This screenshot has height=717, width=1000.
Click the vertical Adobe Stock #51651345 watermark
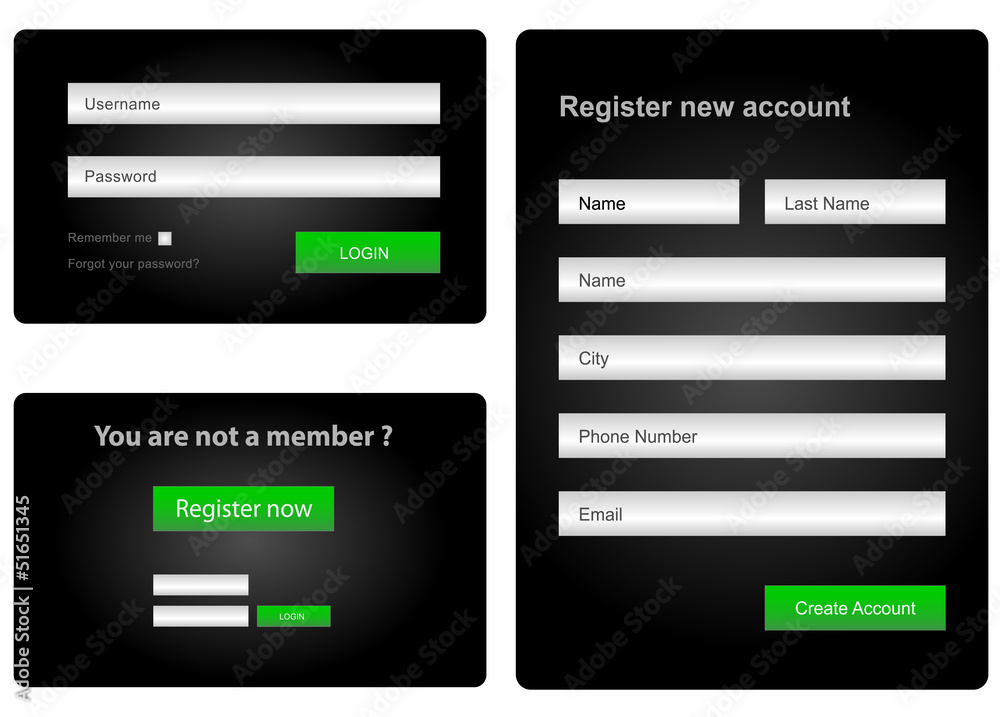[x=22, y=598]
